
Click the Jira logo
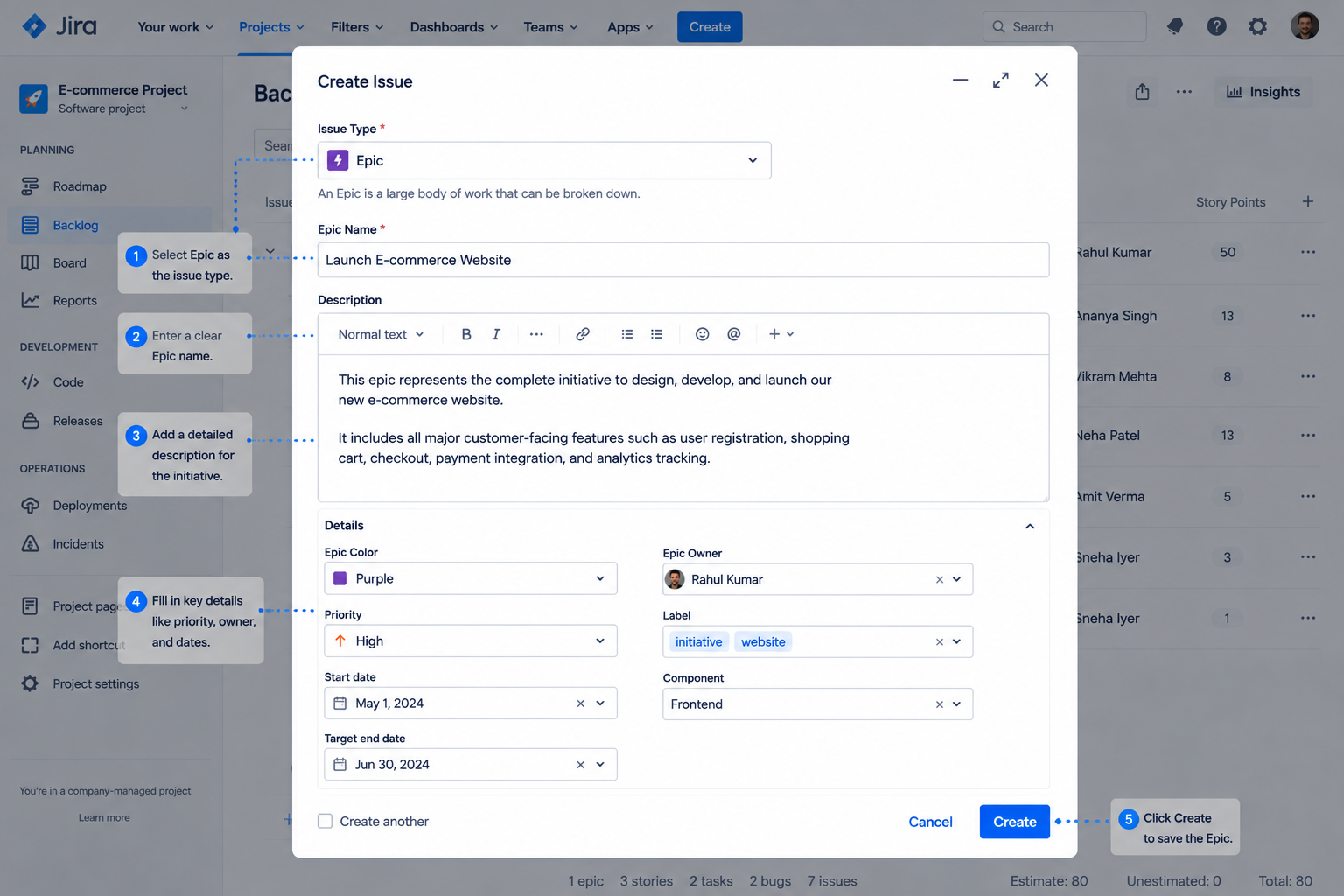pyautogui.click(x=59, y=26)
